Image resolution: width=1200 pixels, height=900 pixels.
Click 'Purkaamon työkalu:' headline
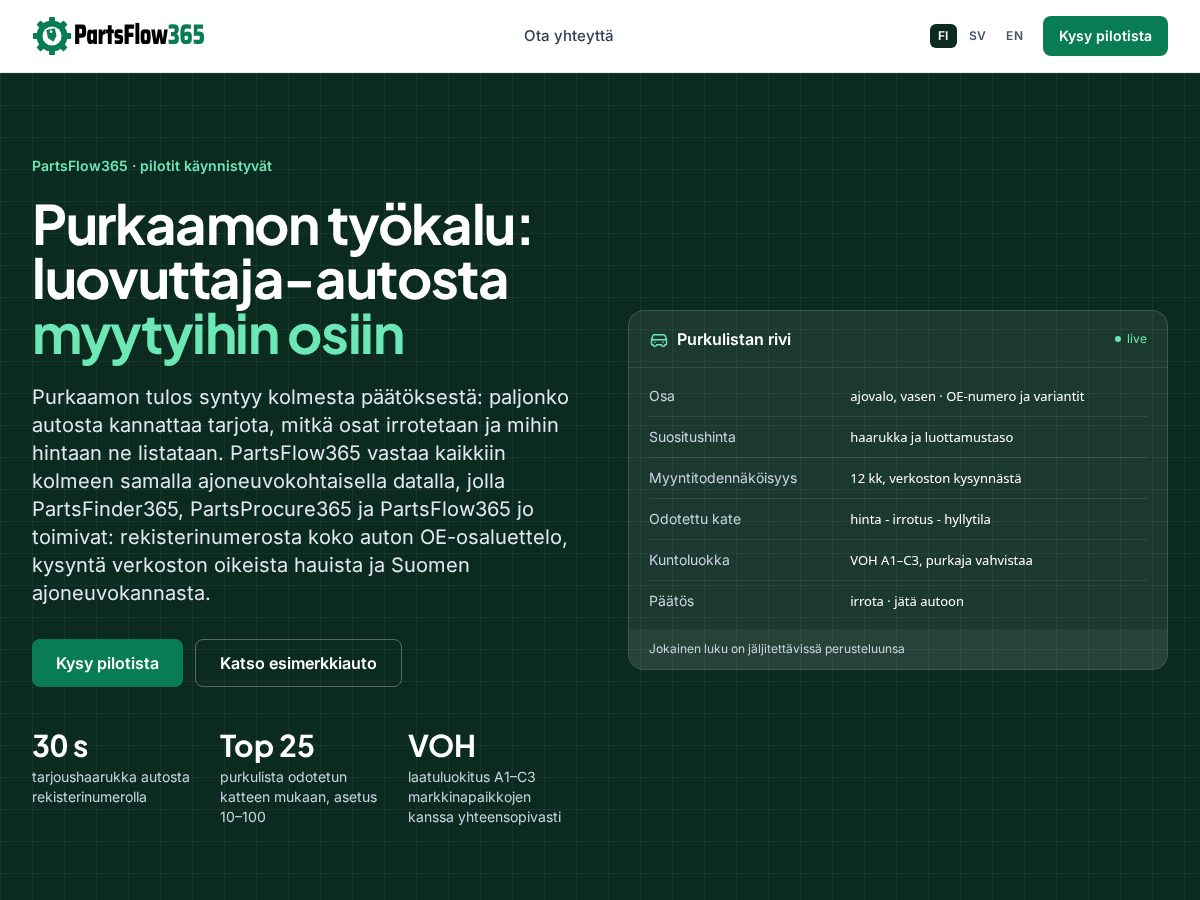coord(282,225)
